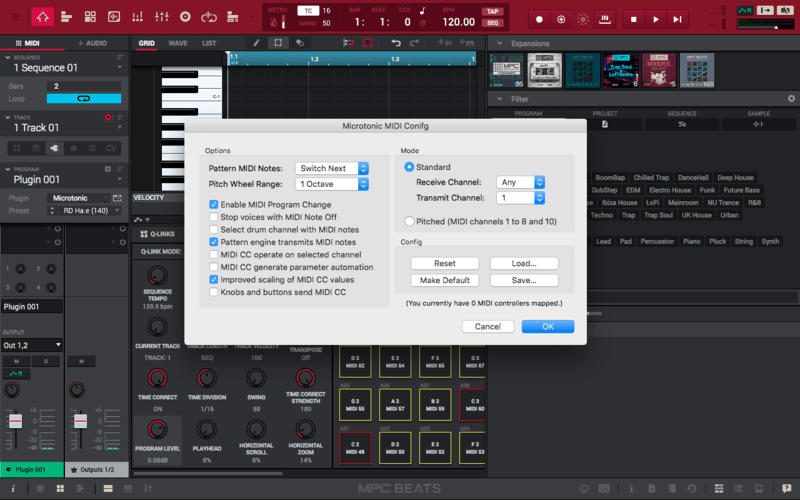Toggle Improved scaling of MIDI CC values
This screenshot has width=800, height=500.
click(213, 280)
